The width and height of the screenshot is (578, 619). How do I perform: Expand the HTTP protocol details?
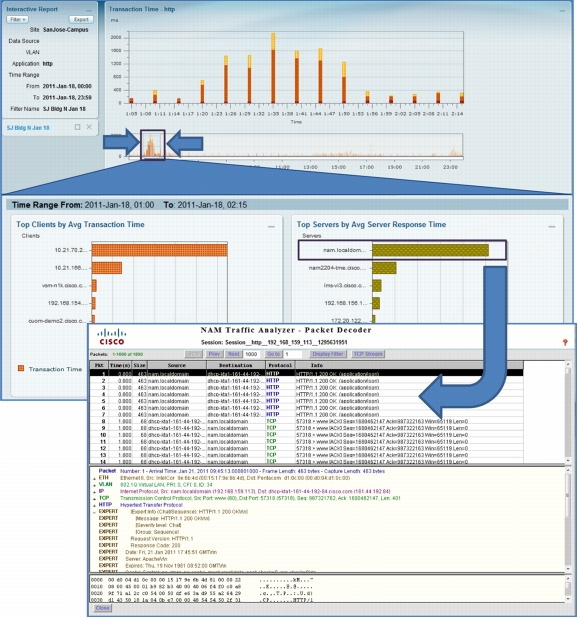(x=94, y=506)
